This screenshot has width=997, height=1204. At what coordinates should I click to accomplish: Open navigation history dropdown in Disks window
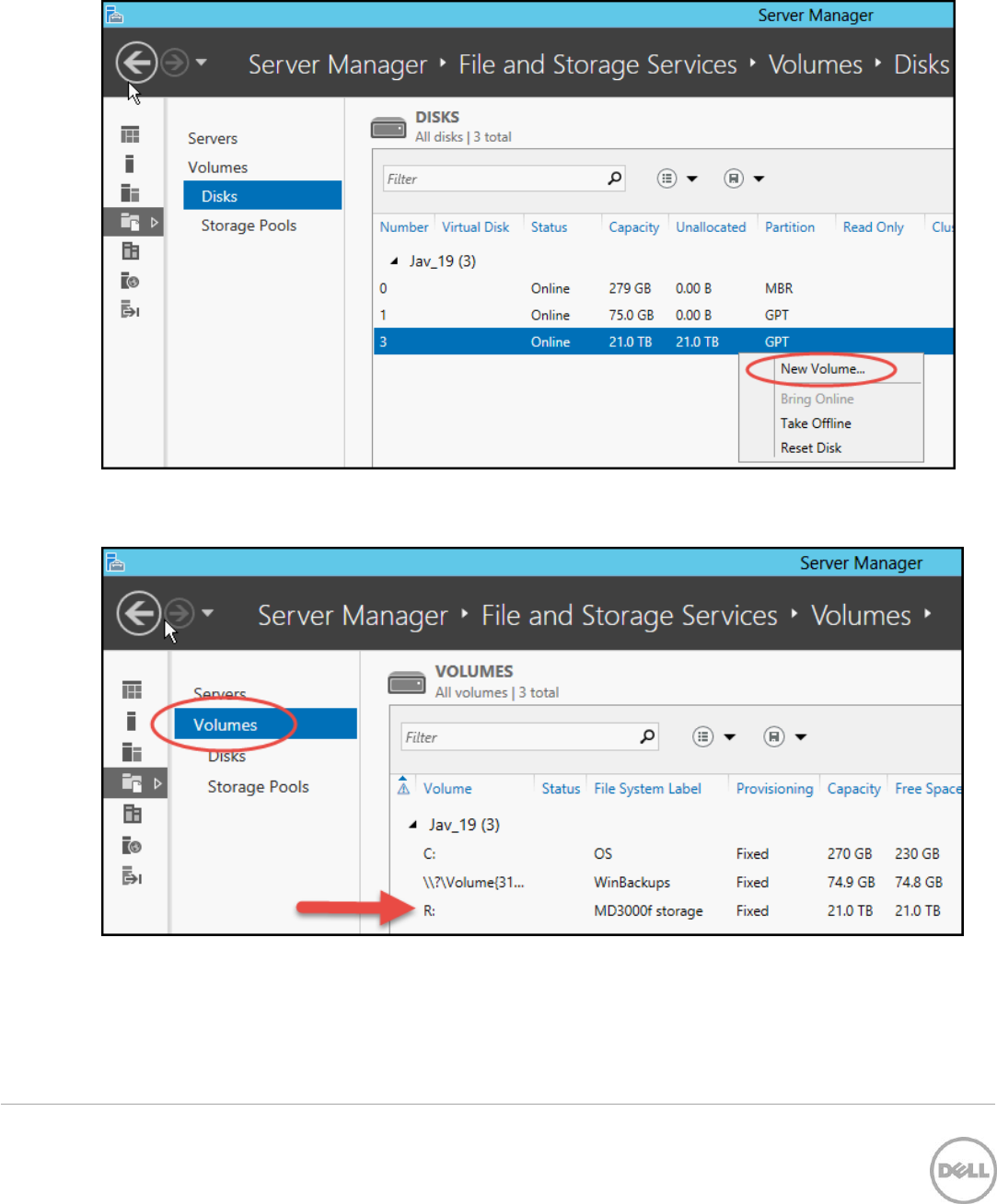[x=202, y=63]
